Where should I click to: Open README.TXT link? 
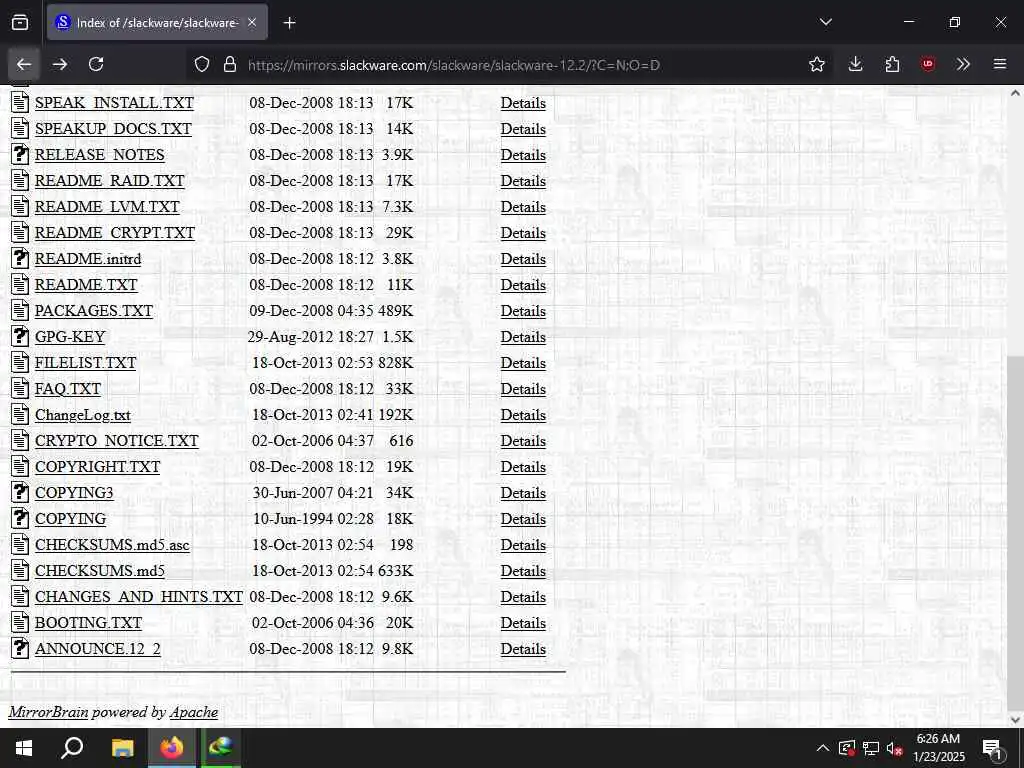click(86, 285)
